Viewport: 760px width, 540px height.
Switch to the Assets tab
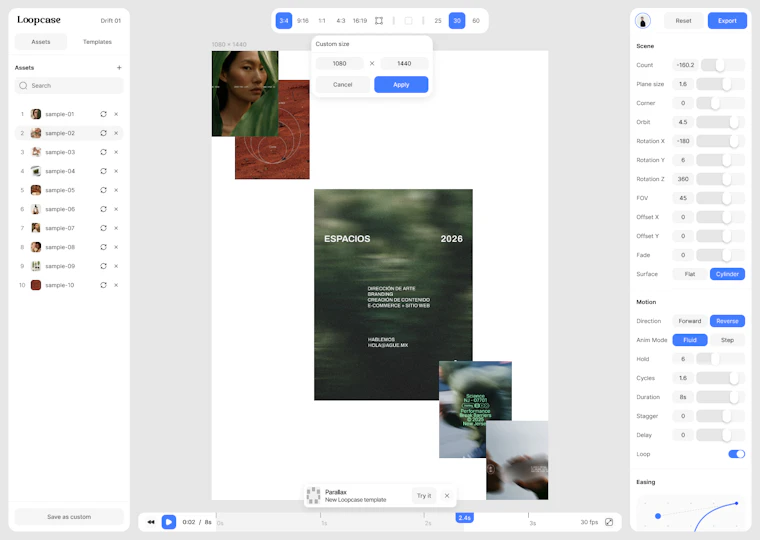click(x=41, y=42)
